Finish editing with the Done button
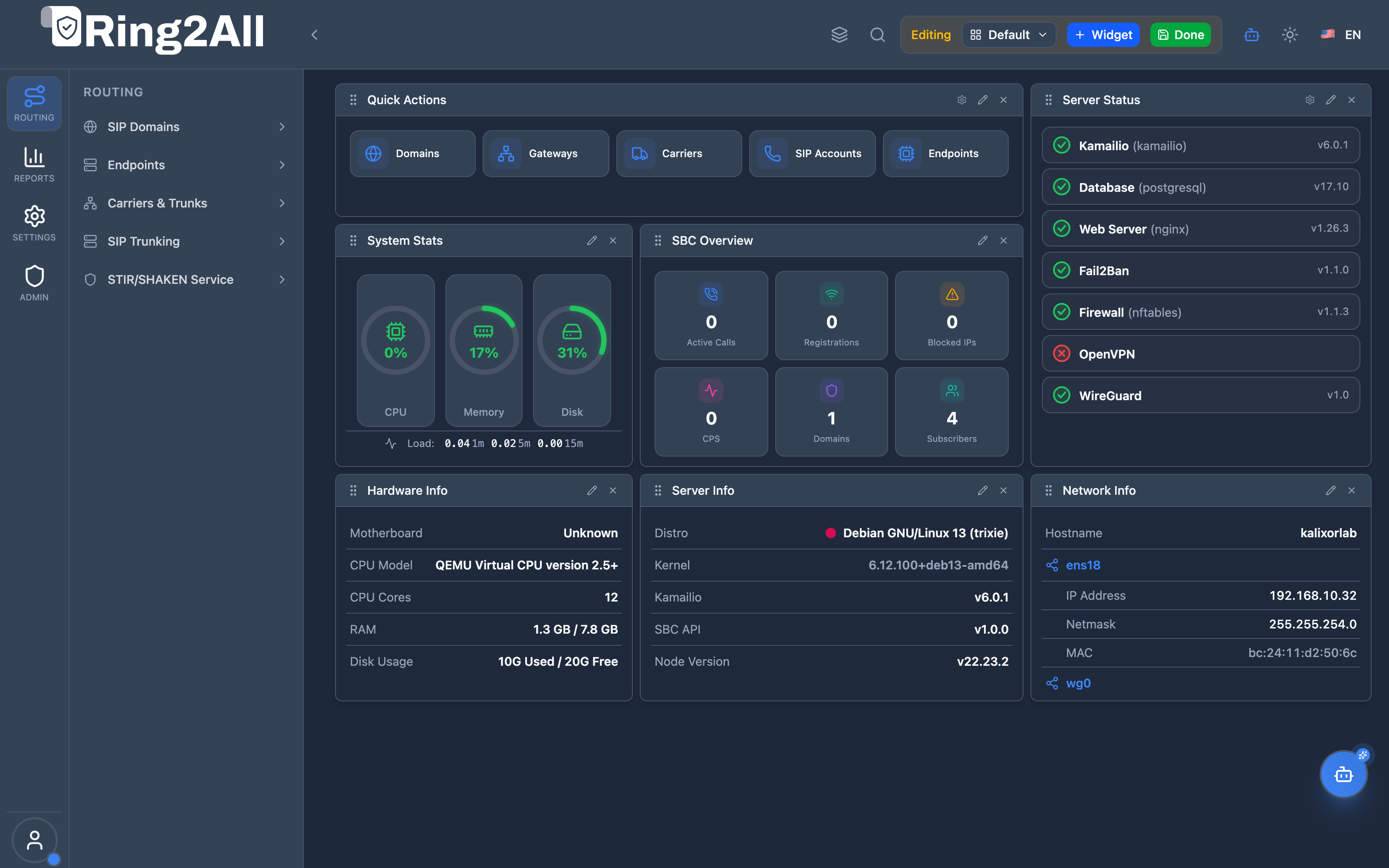The width and height of the screenshot is (1389, 868). tap(1181, 35)
